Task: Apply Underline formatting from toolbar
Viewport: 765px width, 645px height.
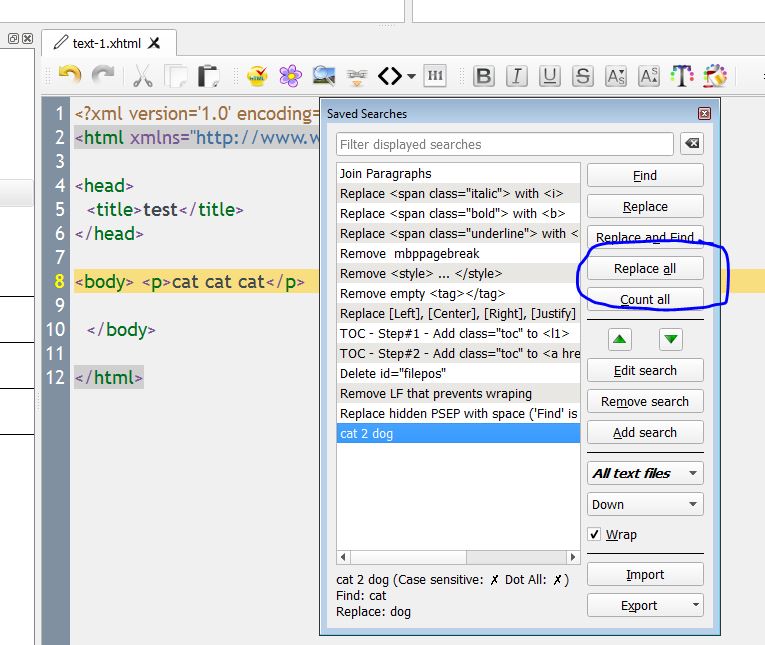Action: 550,76
